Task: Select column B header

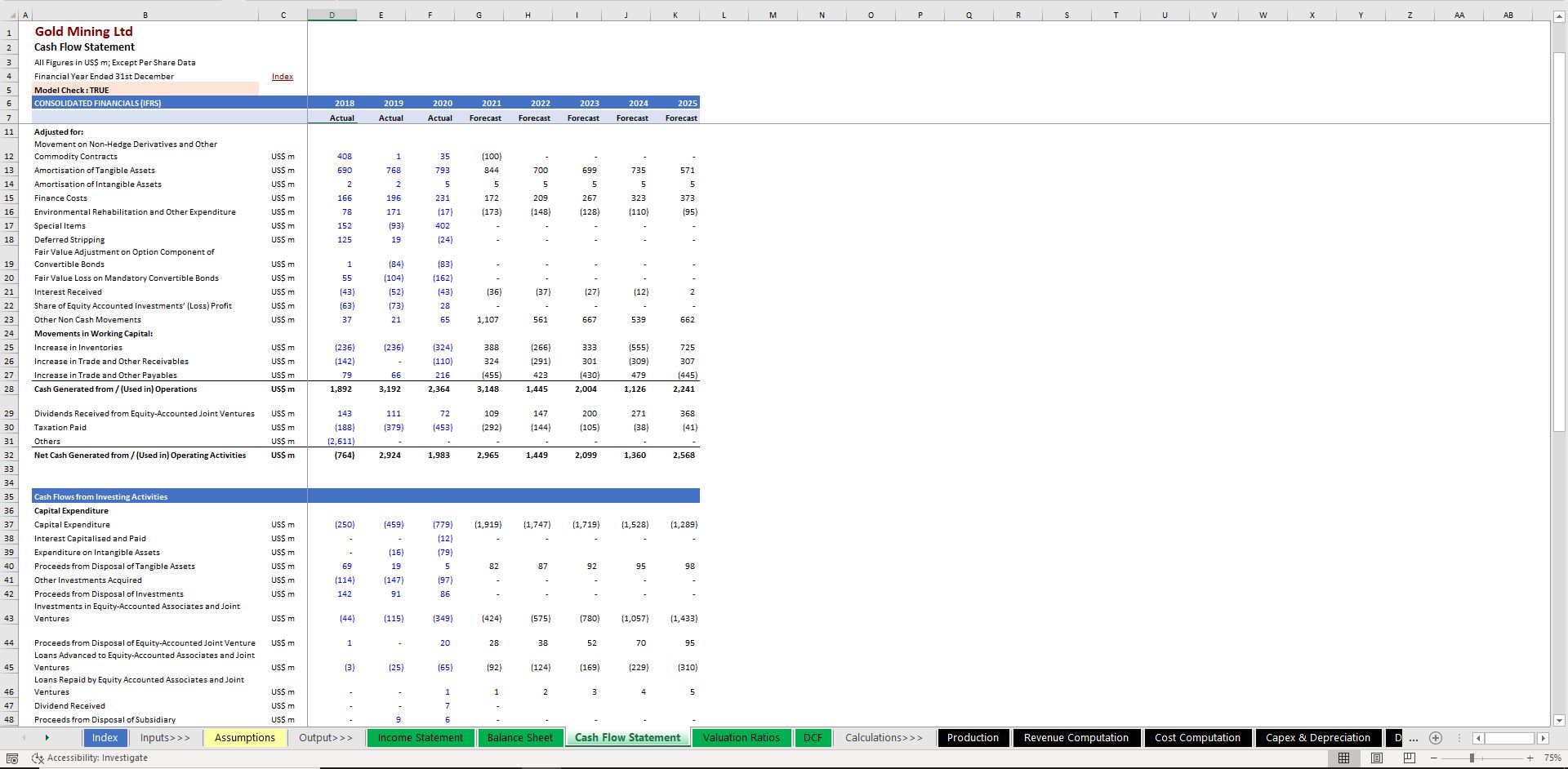Action: point(145,15)
